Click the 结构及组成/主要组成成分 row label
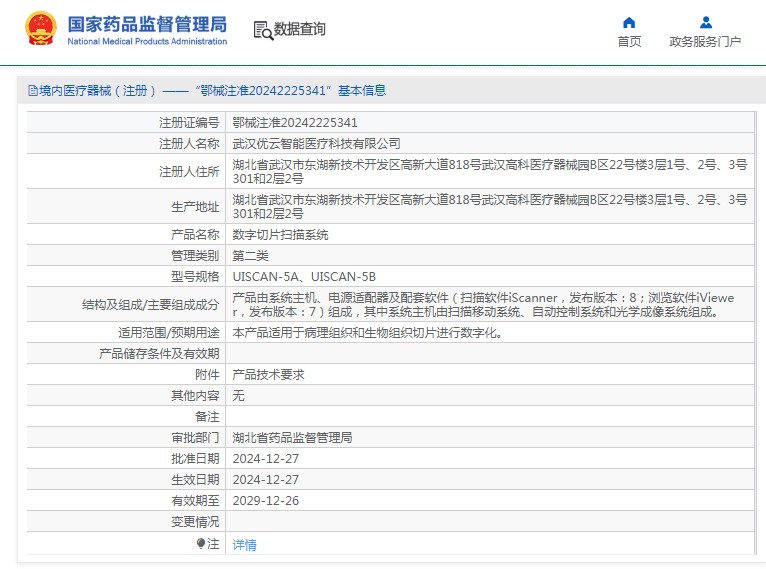This screenshot has height=569, width=766. pyautogui.click(x=150, y=305)
